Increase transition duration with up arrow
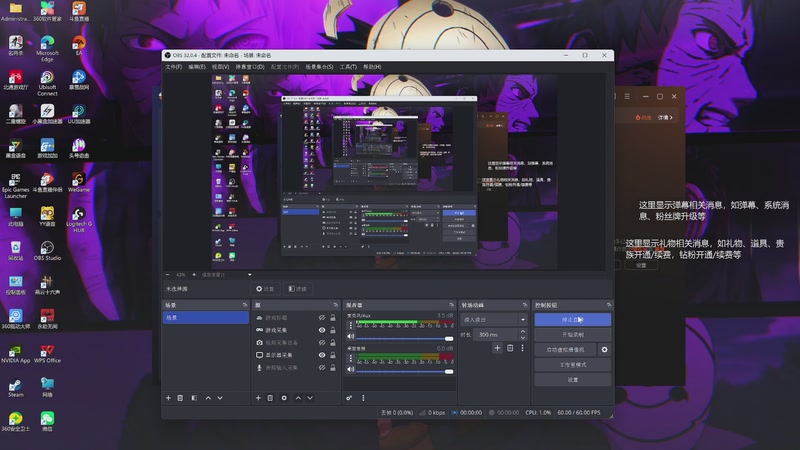 click(522, 332)
